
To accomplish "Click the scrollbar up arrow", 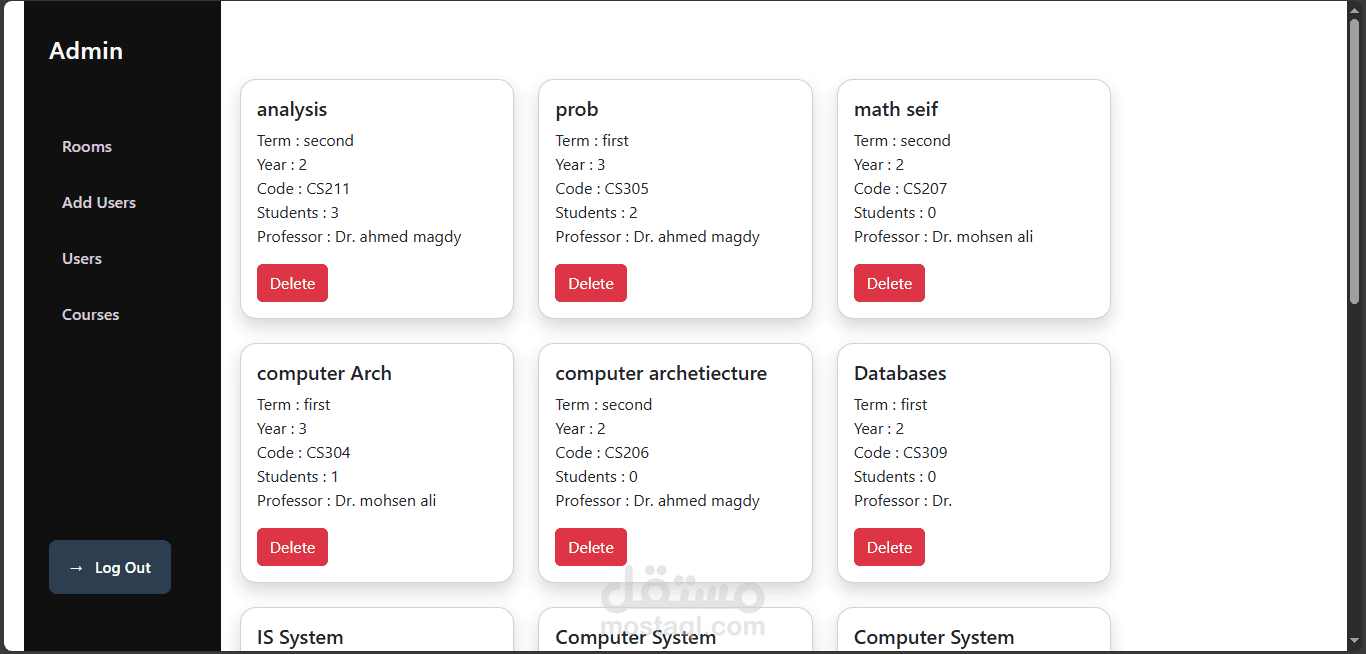I will pyautogui.click(x=1355, y=9).
